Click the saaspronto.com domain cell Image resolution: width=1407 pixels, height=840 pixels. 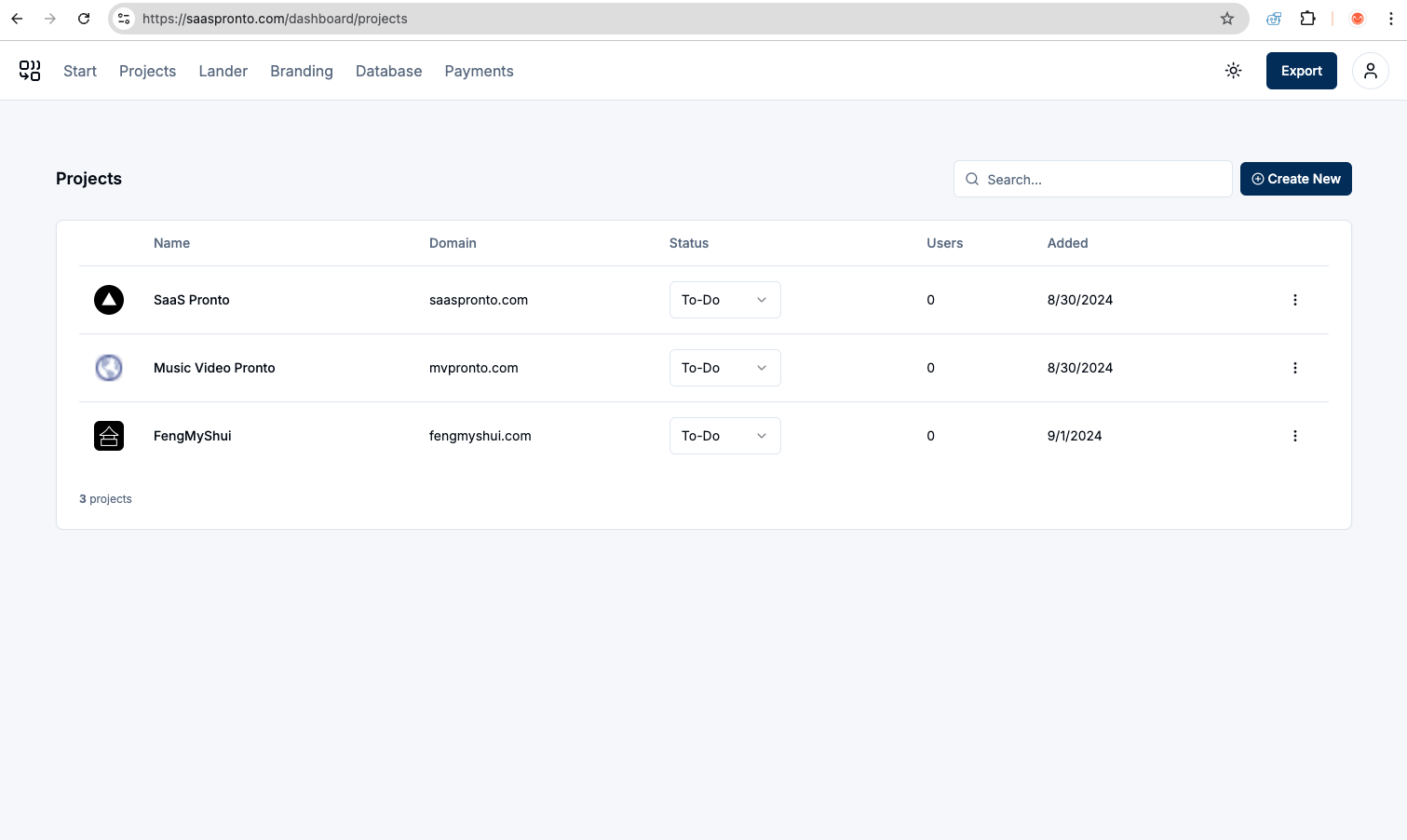click(x=479, y=300)
